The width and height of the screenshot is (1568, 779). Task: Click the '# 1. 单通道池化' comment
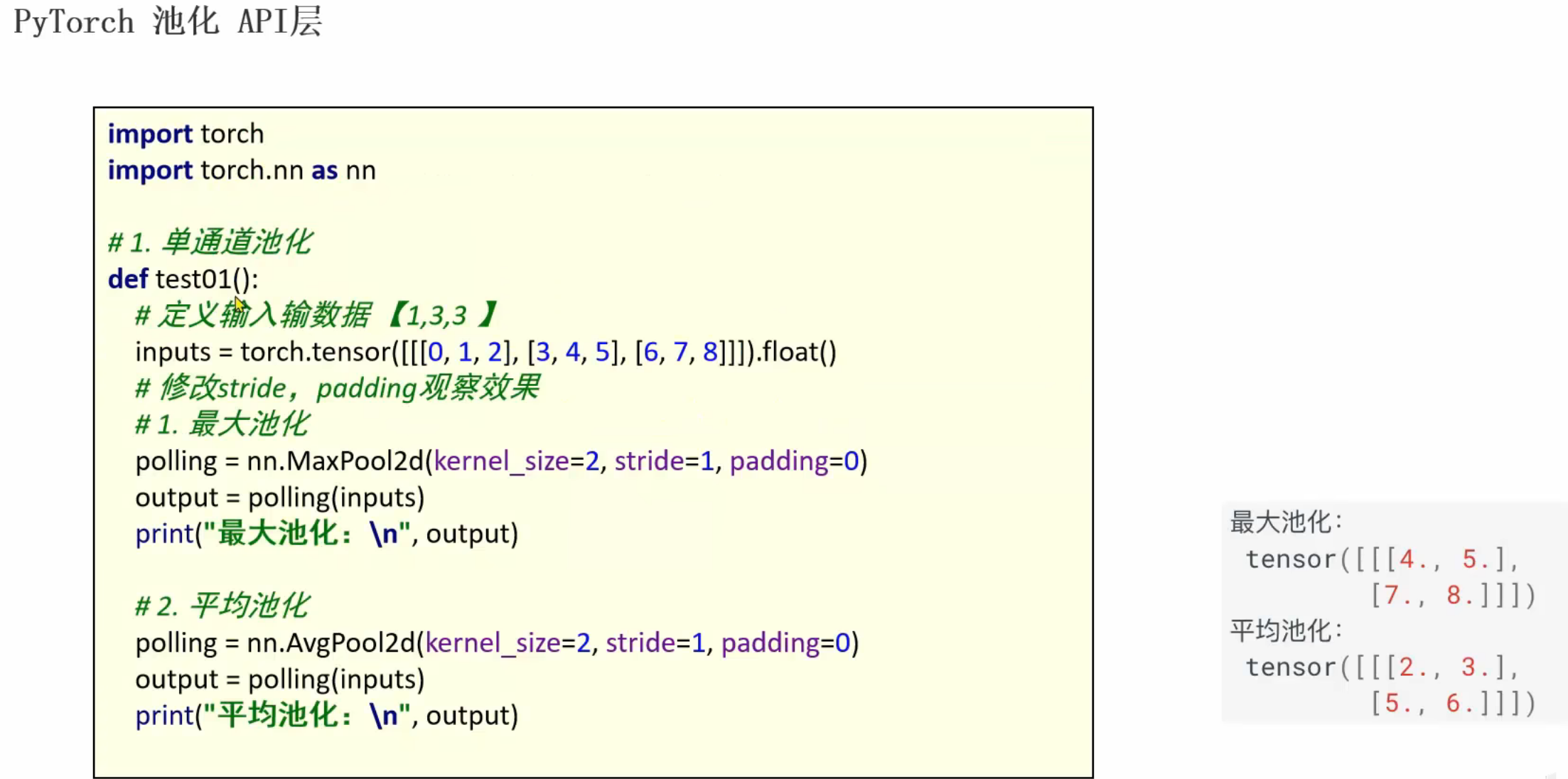pos(210,242)
